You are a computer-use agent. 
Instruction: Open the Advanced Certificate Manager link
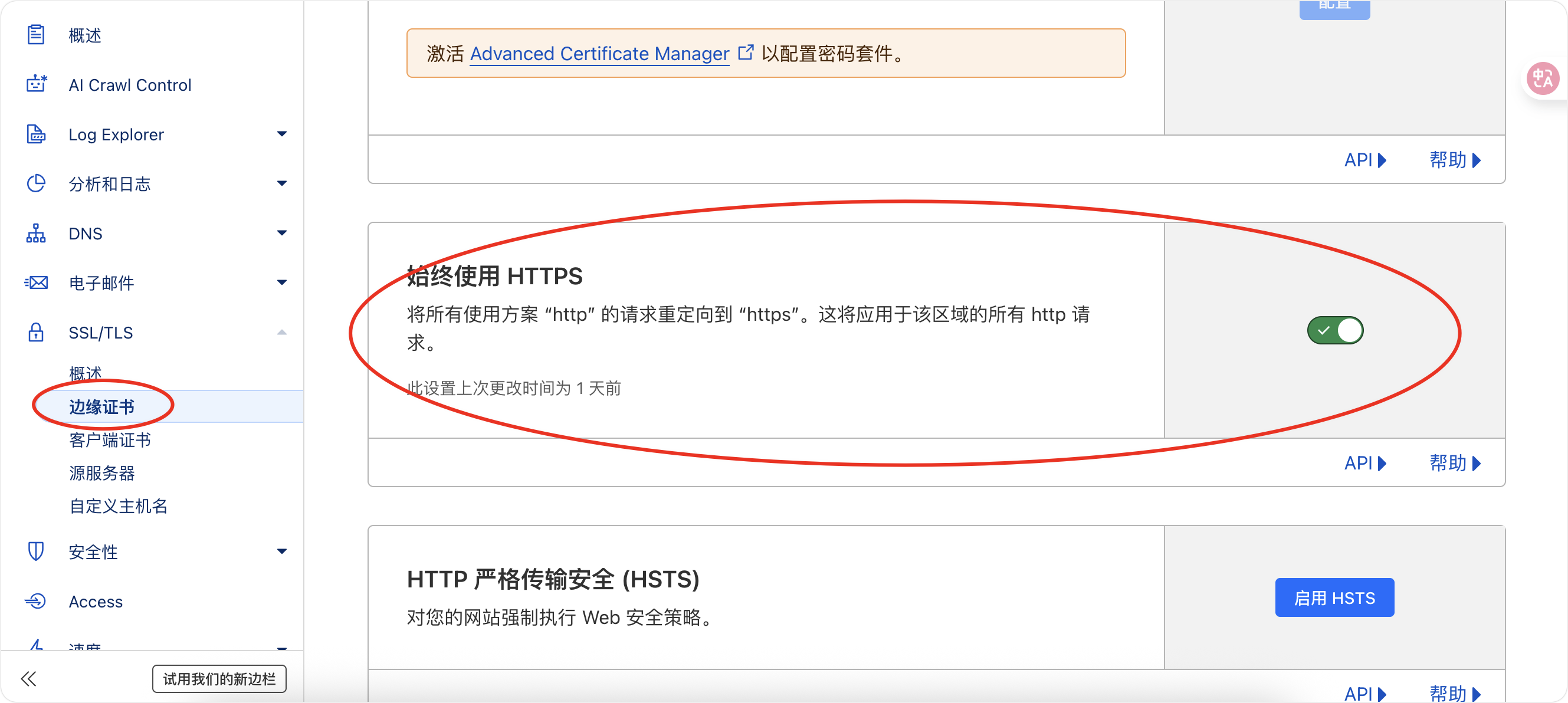click(x=599, y=54)
